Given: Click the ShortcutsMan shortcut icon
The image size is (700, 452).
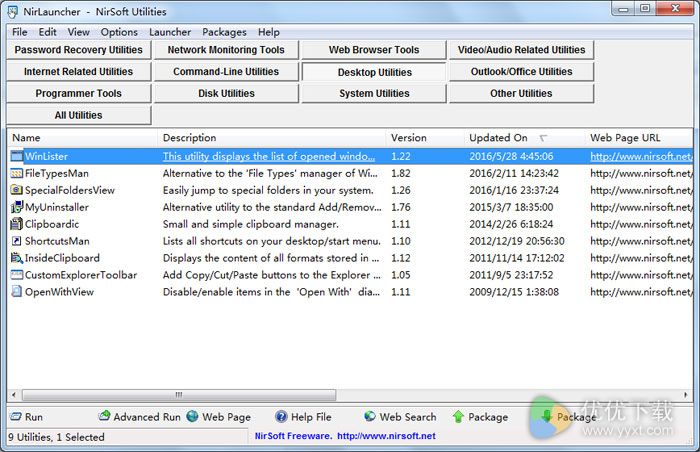Looking at the screenshot, I should (x=17, y=241).
